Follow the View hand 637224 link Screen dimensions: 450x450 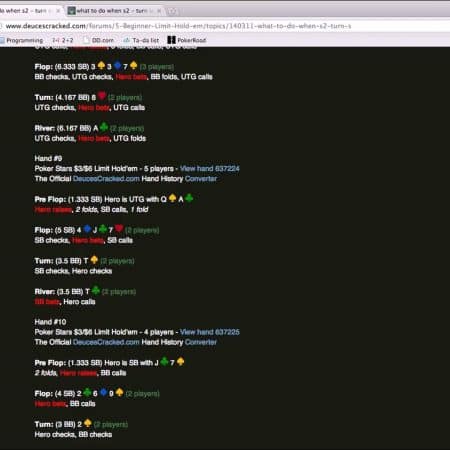(210, 169)
